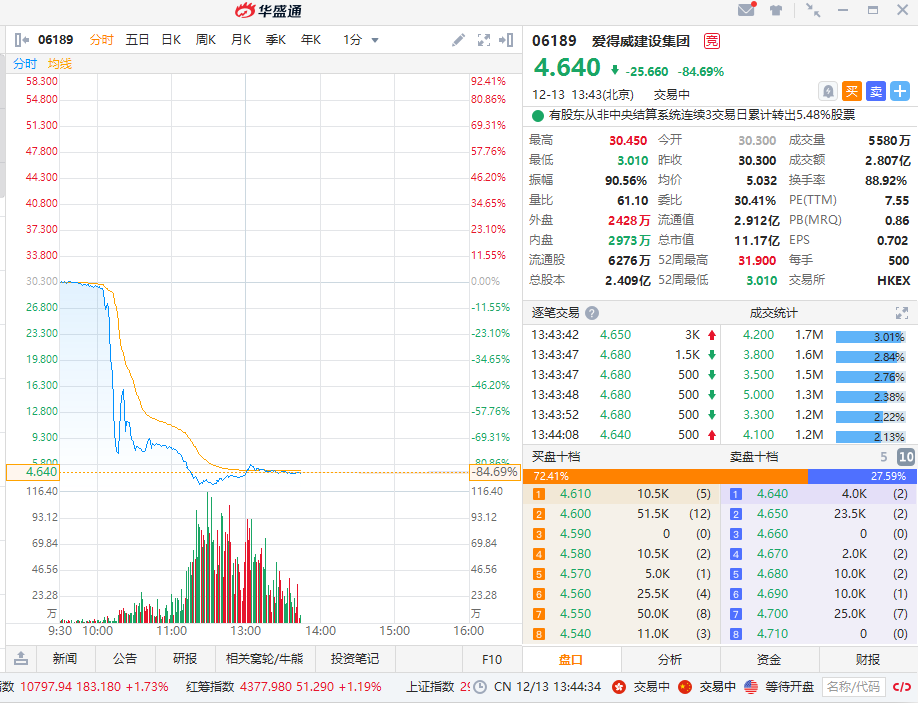
Task: Click the 名称/代码 search field
Action: [x=852, y=687]
